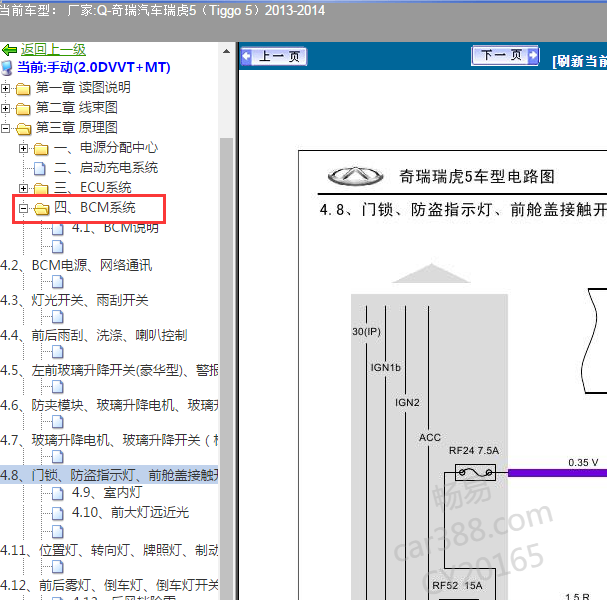Image resolution: width=607 pixels, height=600 pixels.
Task: Click page icon above 4.4、前后雨刮
Action: (58, 317)
